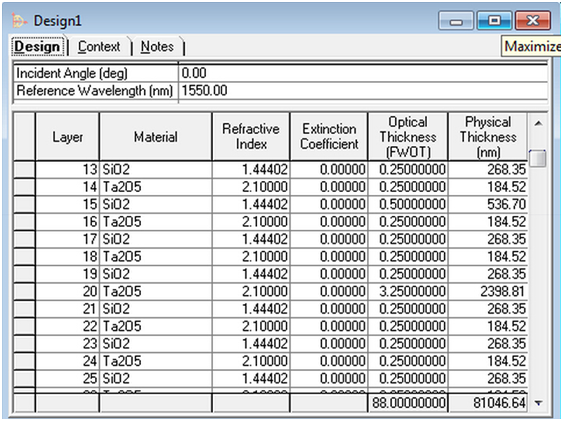
Task: Switch to the Context tab
Action: [x=99, y=47]
